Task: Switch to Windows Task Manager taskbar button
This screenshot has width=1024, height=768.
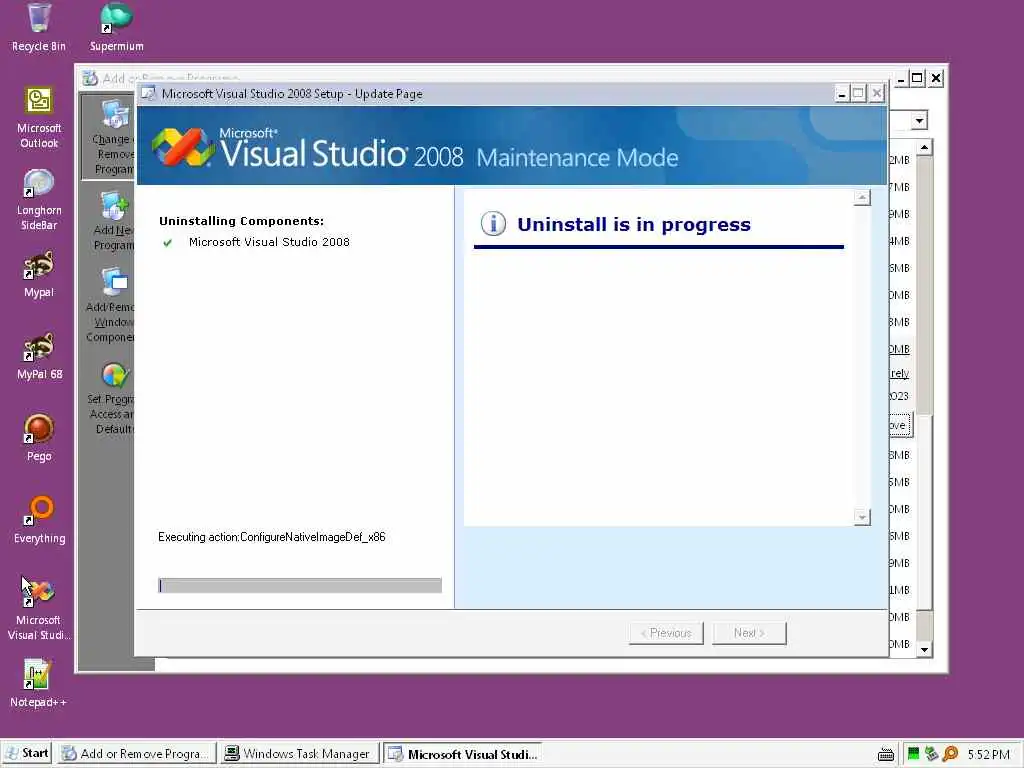Action: [298, 754]
